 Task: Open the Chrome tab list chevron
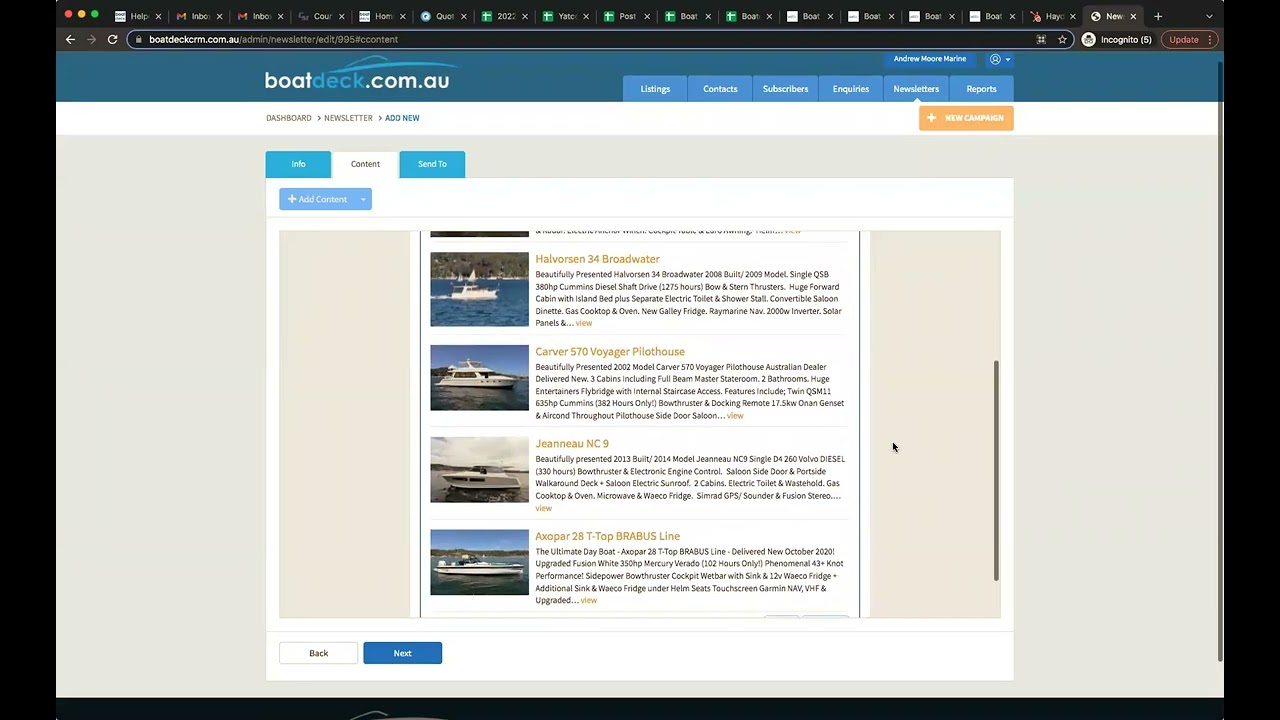[x=1209, y=16]
